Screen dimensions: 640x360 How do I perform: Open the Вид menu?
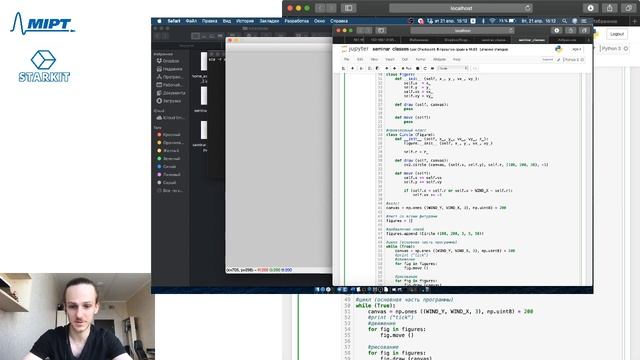click(227, 21)
